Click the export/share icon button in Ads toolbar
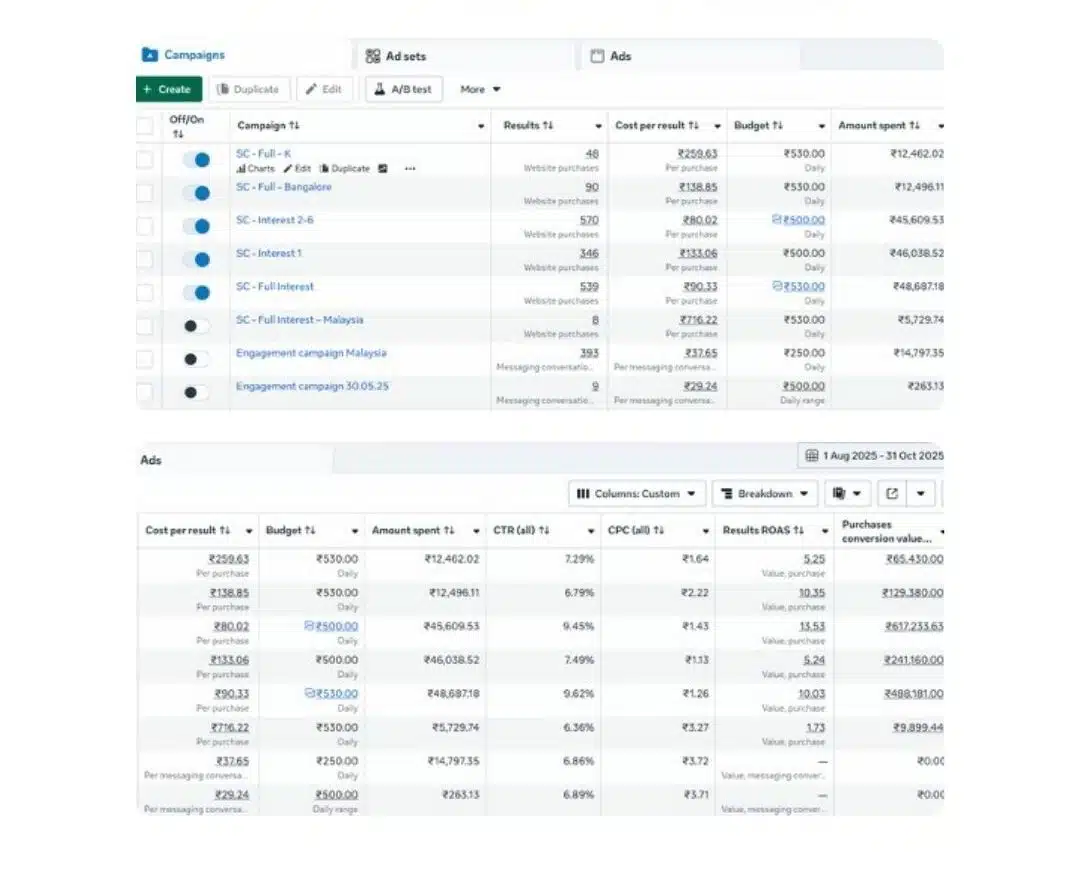1080x882 pixels. (x=892, y=493)
